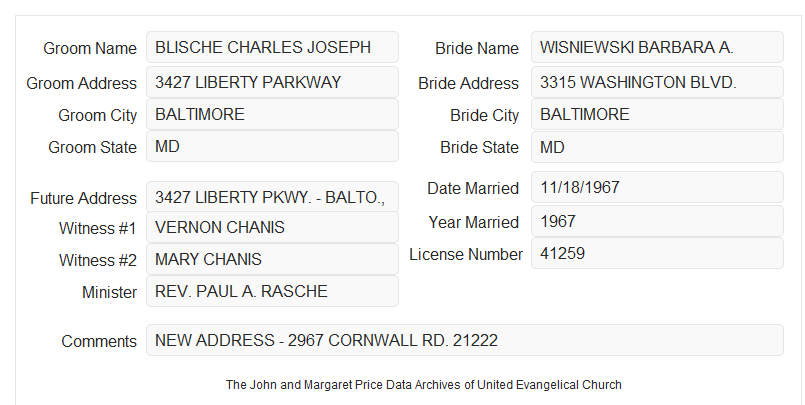Click the Bride Name label
805x405 pixels.
(477, 48)
